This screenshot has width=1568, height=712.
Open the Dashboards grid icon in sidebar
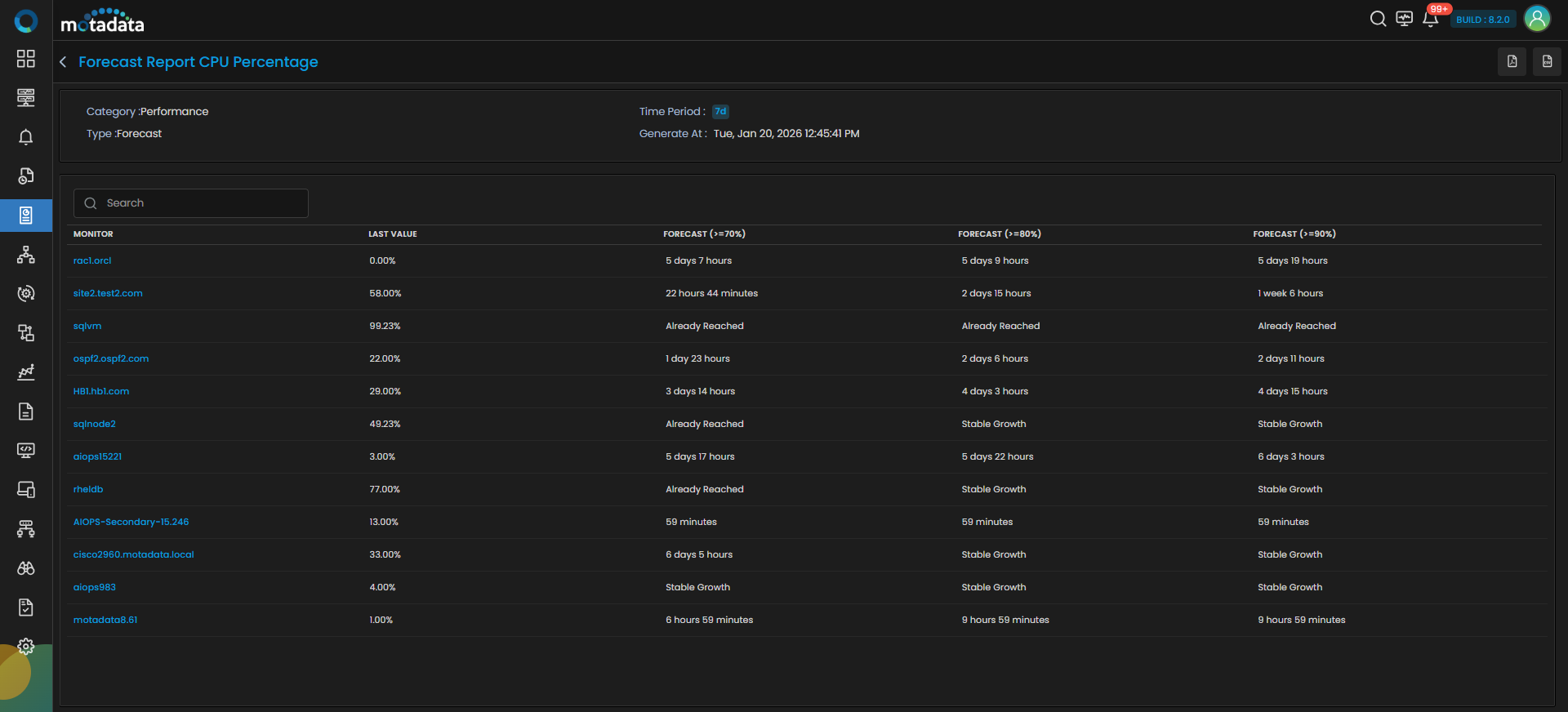(x=26, y=59)
